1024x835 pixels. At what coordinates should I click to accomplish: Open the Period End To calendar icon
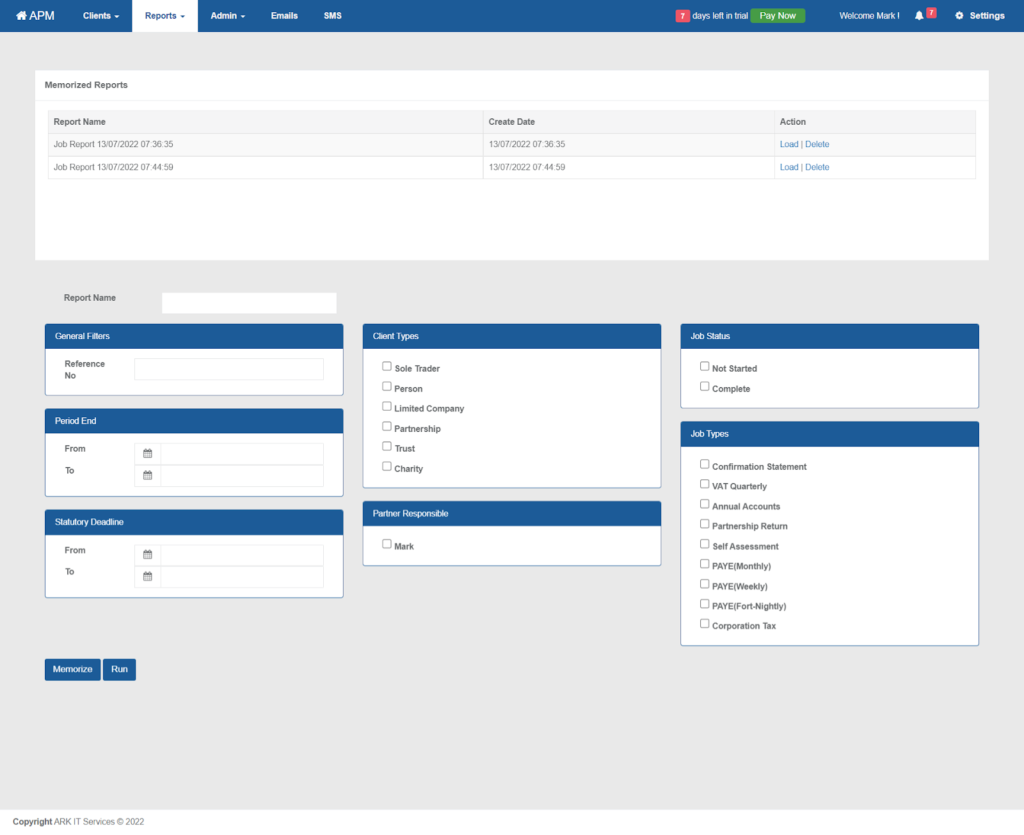[x=147, y=475]
